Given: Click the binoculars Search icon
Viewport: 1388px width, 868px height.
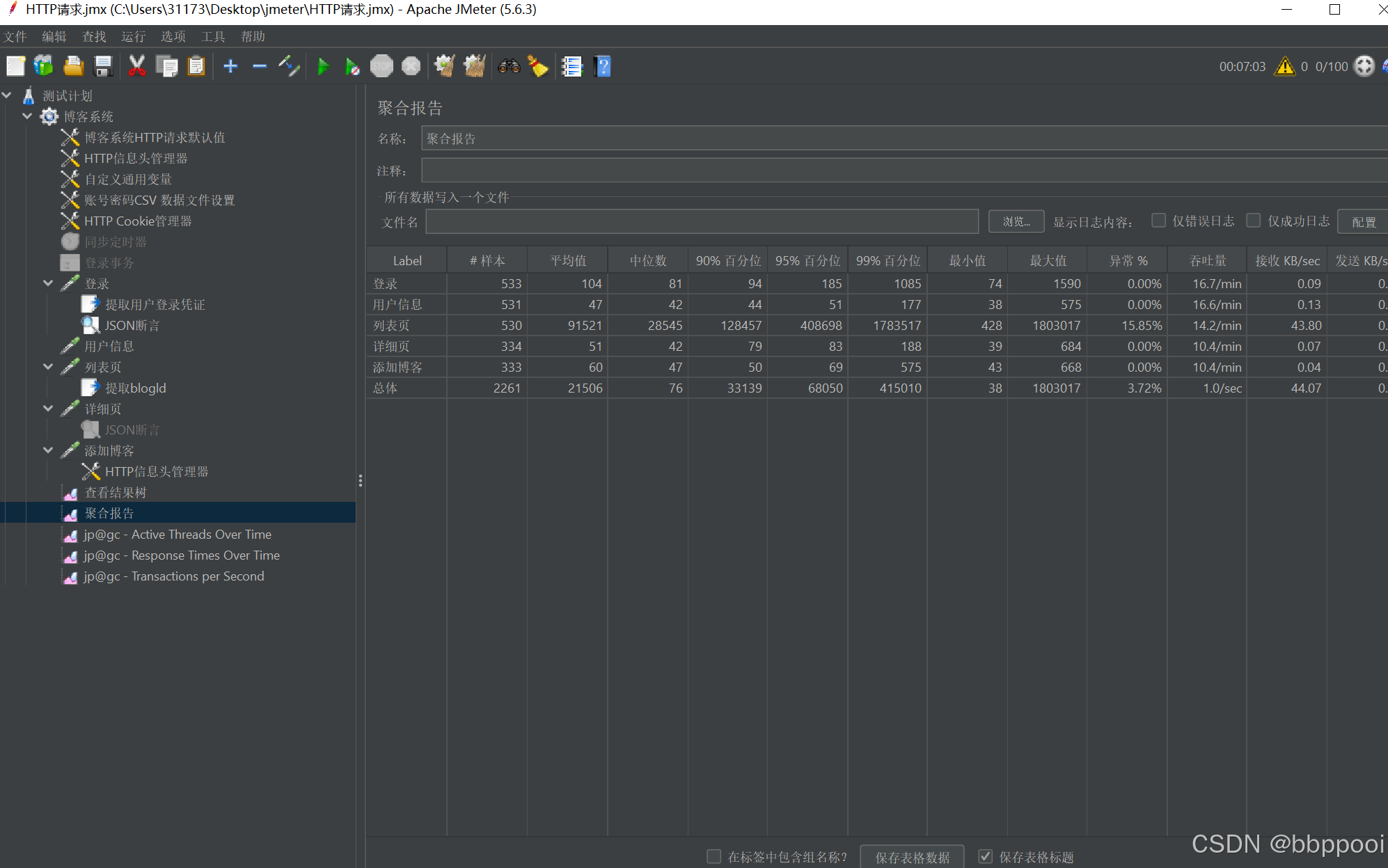Looking at the screenshot, I should 509,67.
